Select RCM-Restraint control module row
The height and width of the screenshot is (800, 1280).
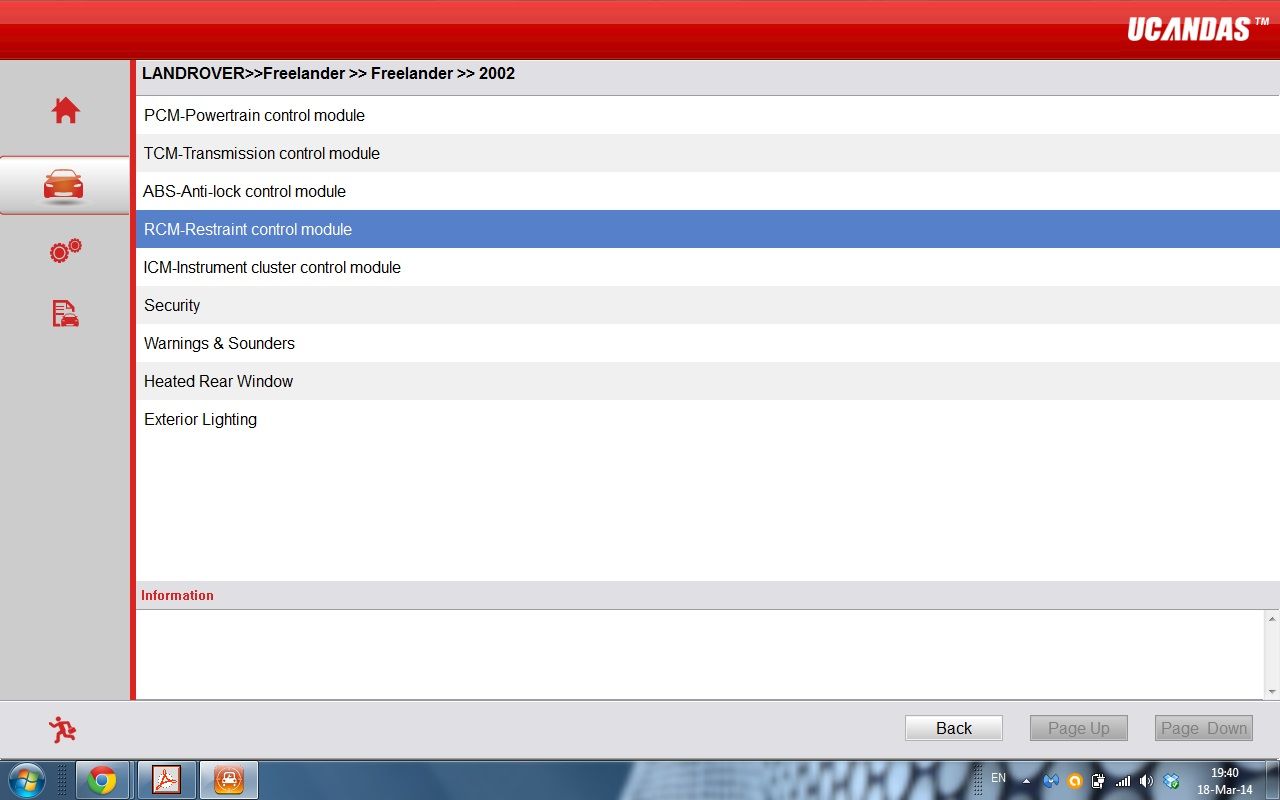708,229
